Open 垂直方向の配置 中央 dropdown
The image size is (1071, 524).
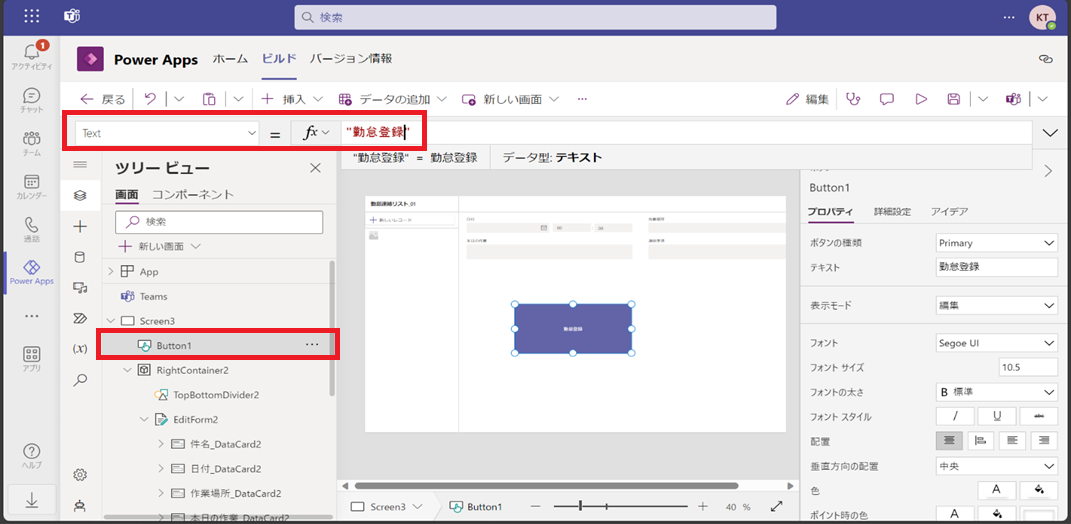pyautogui.click(x=997, y=467)
